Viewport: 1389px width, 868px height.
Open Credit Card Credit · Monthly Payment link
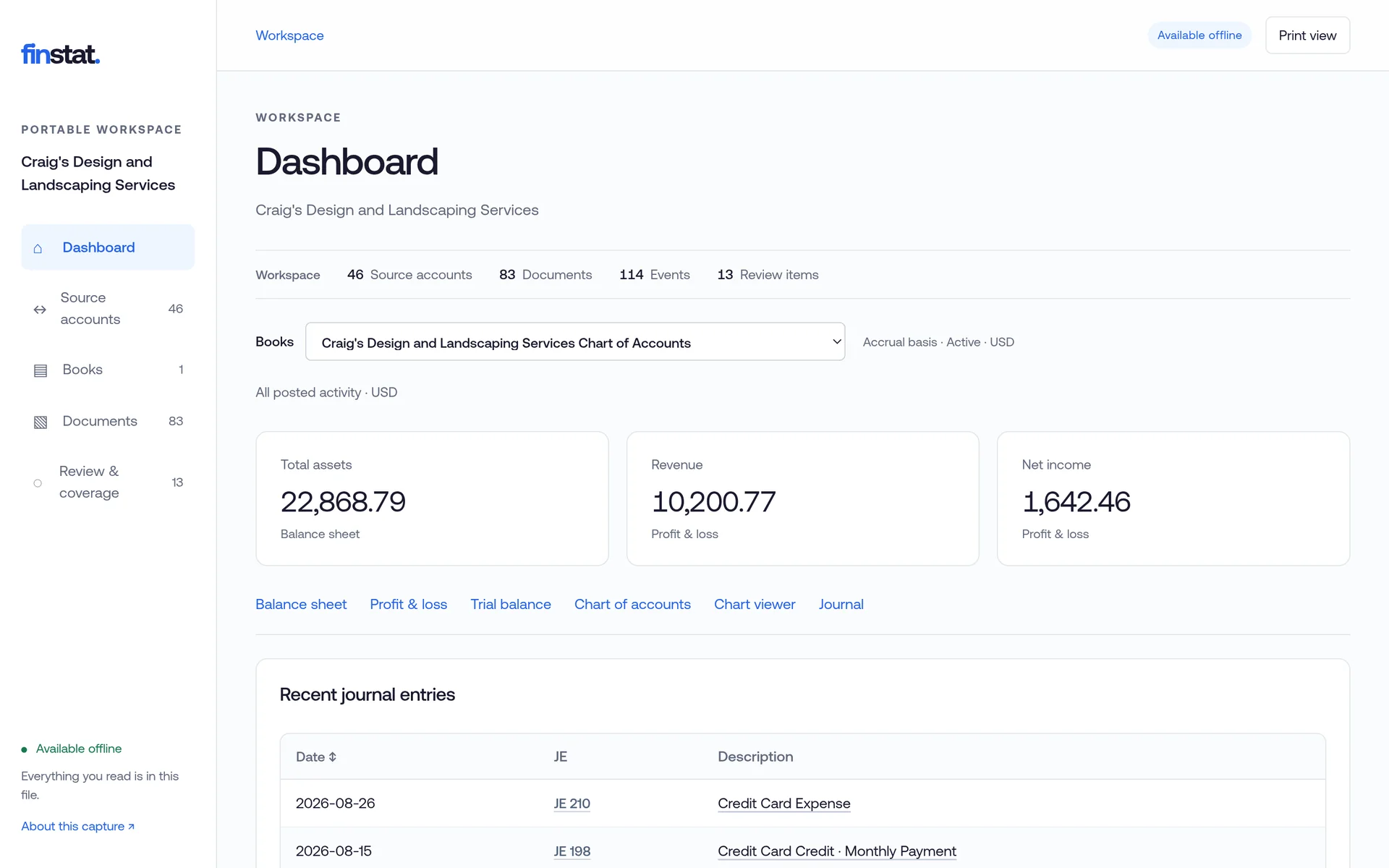coord(837,851)
